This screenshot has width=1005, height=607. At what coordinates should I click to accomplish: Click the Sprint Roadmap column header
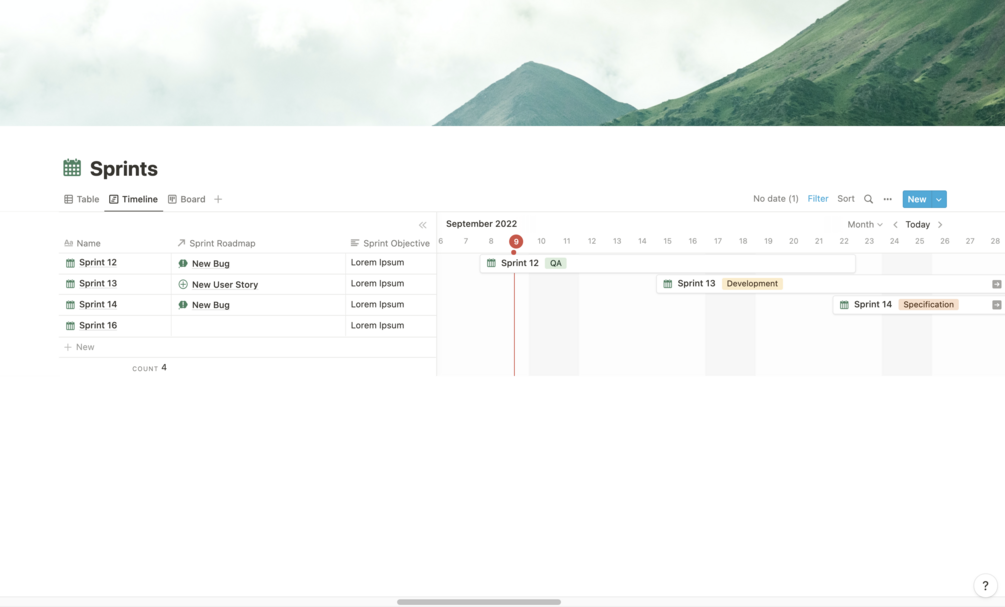point(216,243)
